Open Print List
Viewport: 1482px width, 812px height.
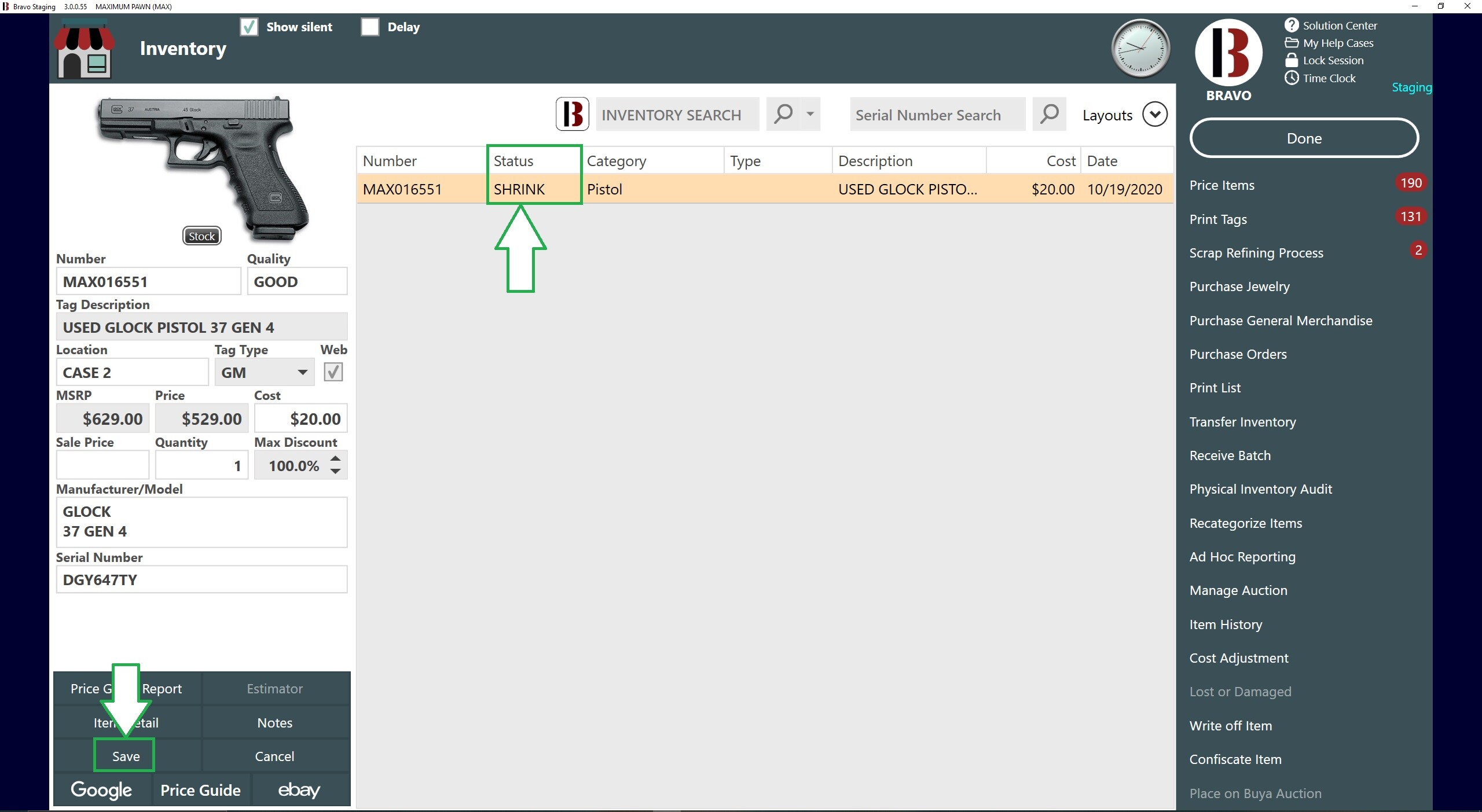(x=1215, y=388)
